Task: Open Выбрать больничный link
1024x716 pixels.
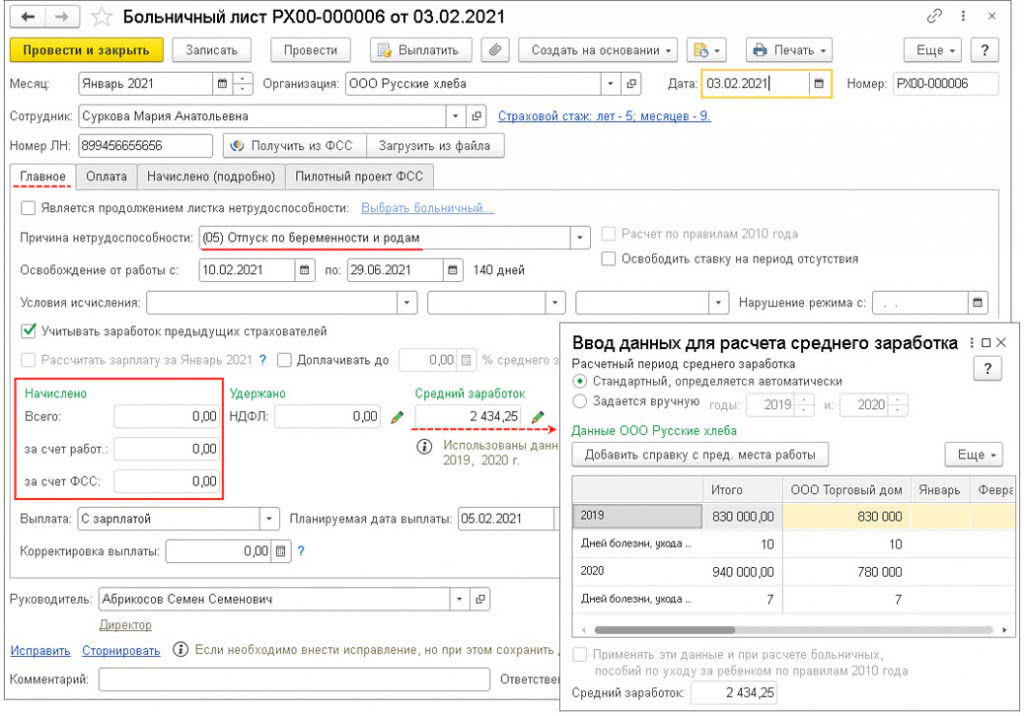Action: coord(427,208)
